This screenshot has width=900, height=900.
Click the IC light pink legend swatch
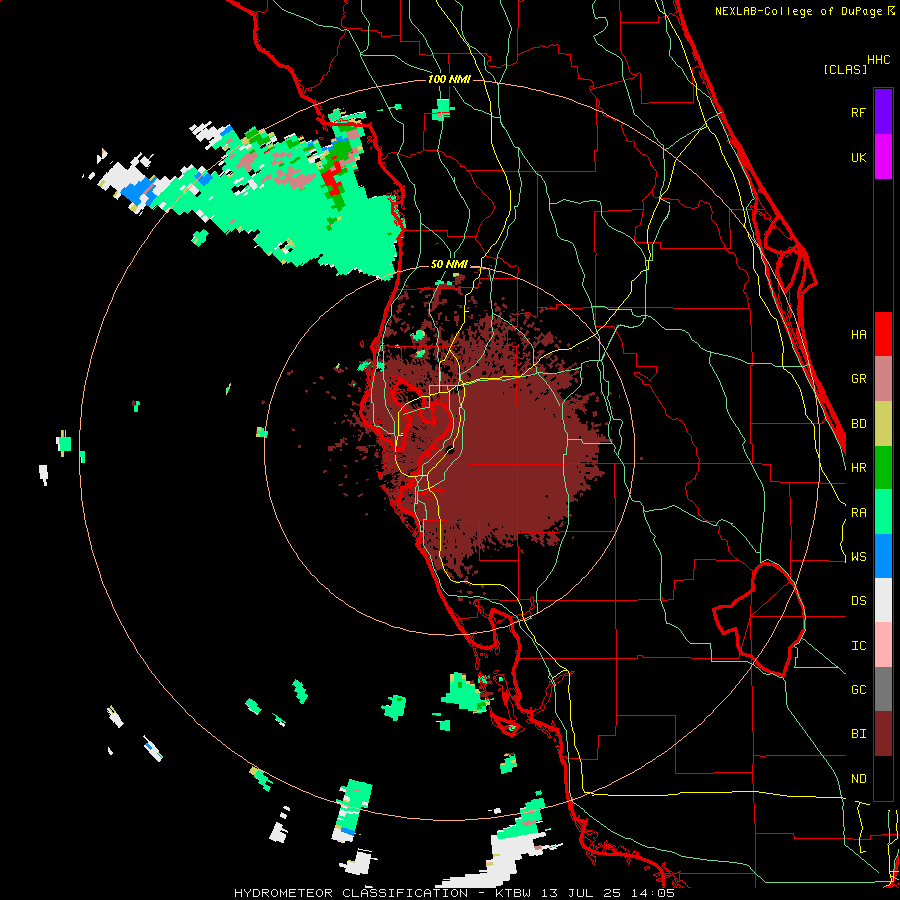883,645
